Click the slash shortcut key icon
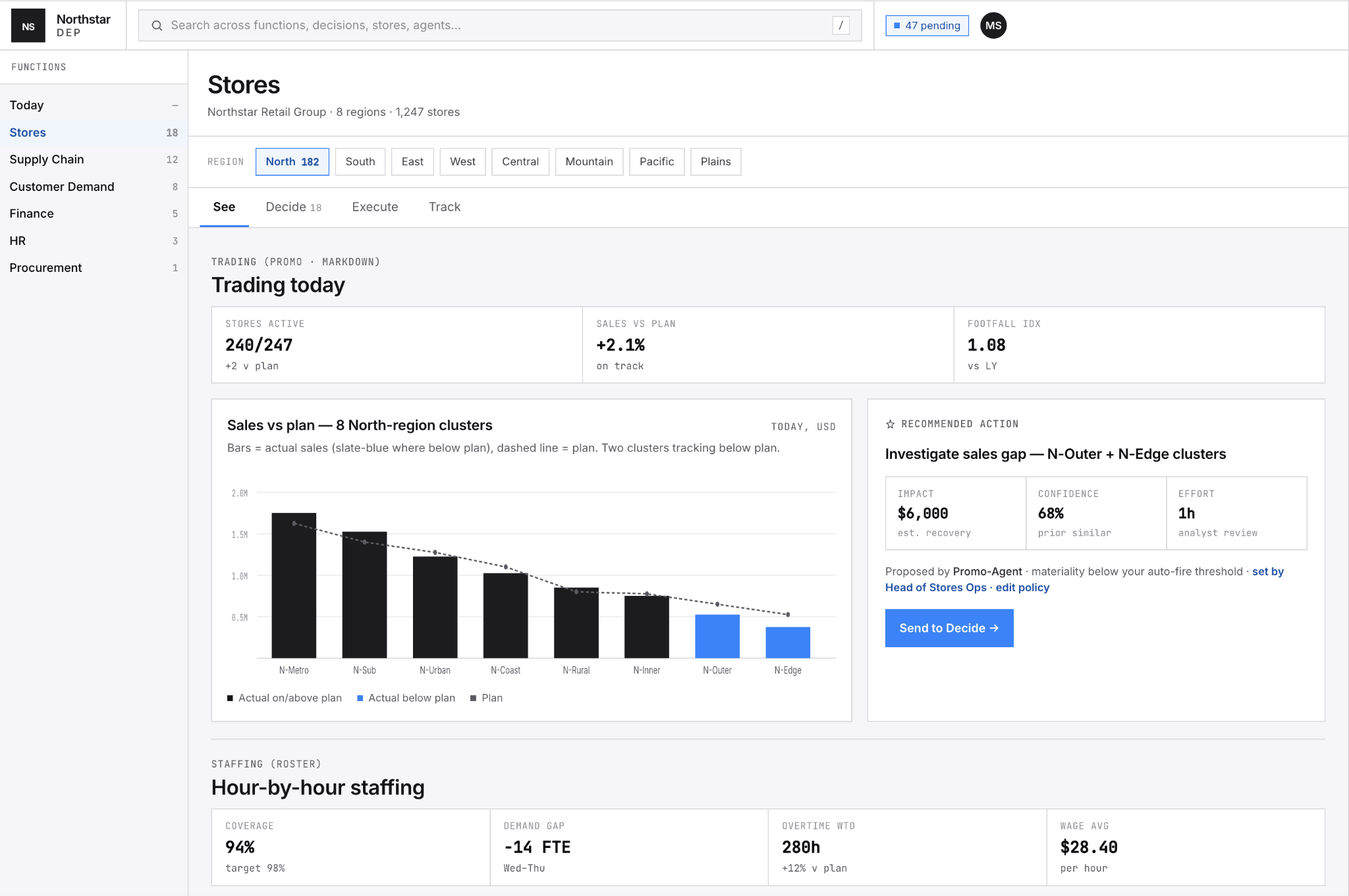Viewport: 1349px width, 896px height. tap(840, 26)
